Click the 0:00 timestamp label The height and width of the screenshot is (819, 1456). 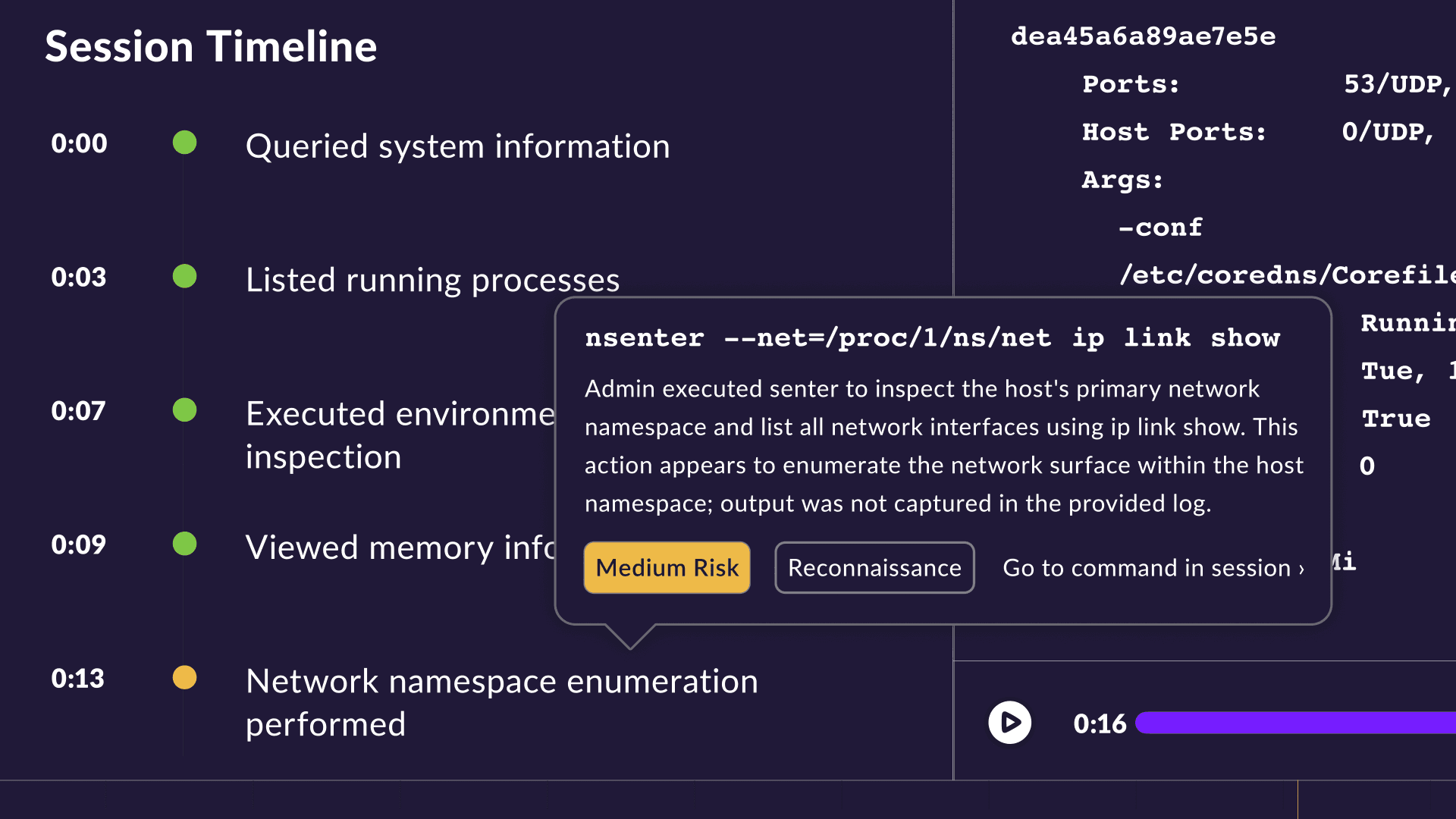[x=79, y=143]
